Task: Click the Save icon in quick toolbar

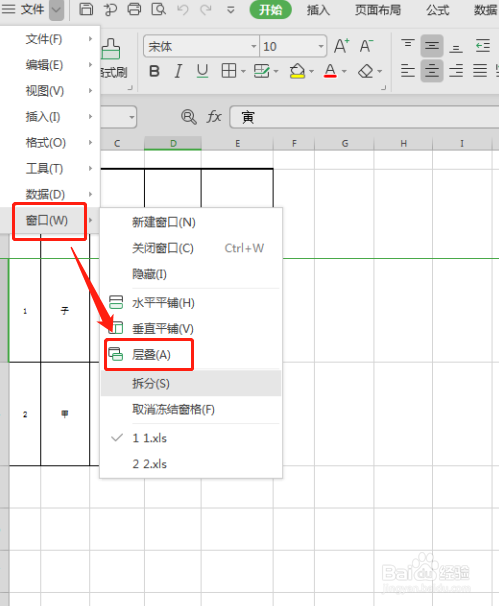Action: [86, 9]
